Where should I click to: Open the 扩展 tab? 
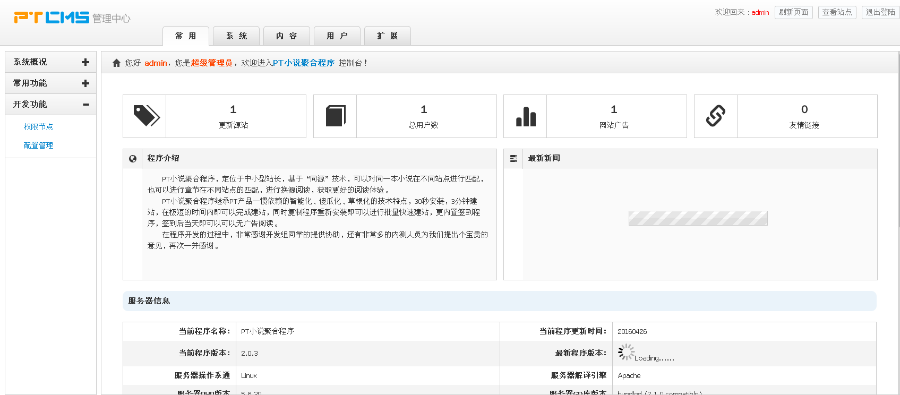(387, 36)
